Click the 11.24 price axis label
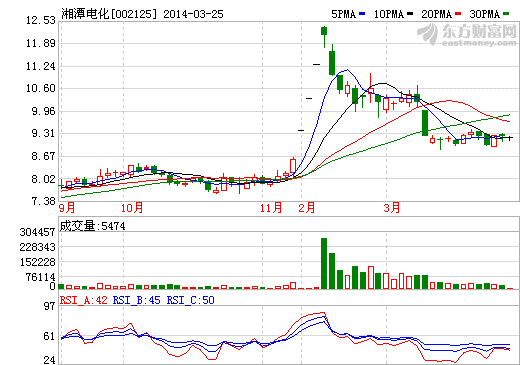520x365 pixels. click(41, 66)
